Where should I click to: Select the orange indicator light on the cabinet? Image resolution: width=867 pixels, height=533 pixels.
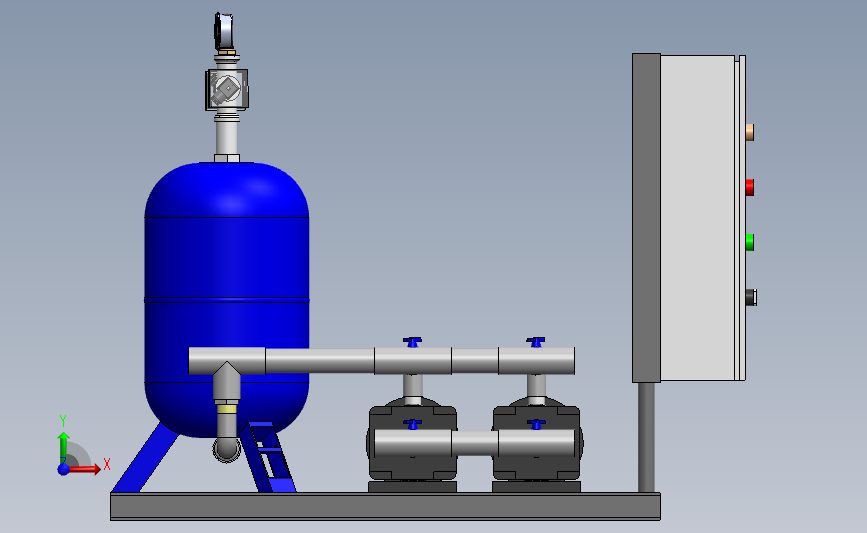click(x=750, y=132)
